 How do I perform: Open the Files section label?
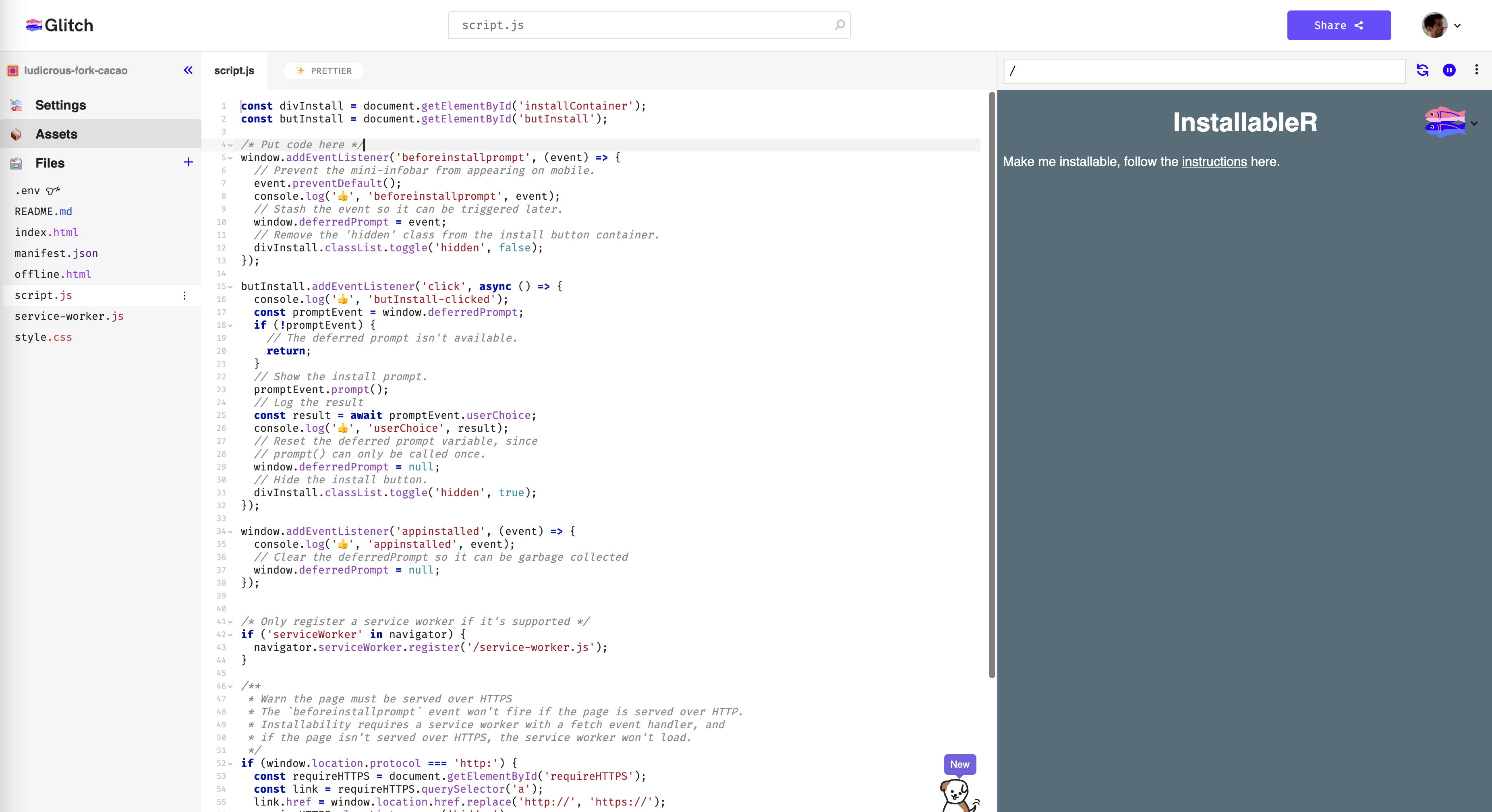point(50,163)
